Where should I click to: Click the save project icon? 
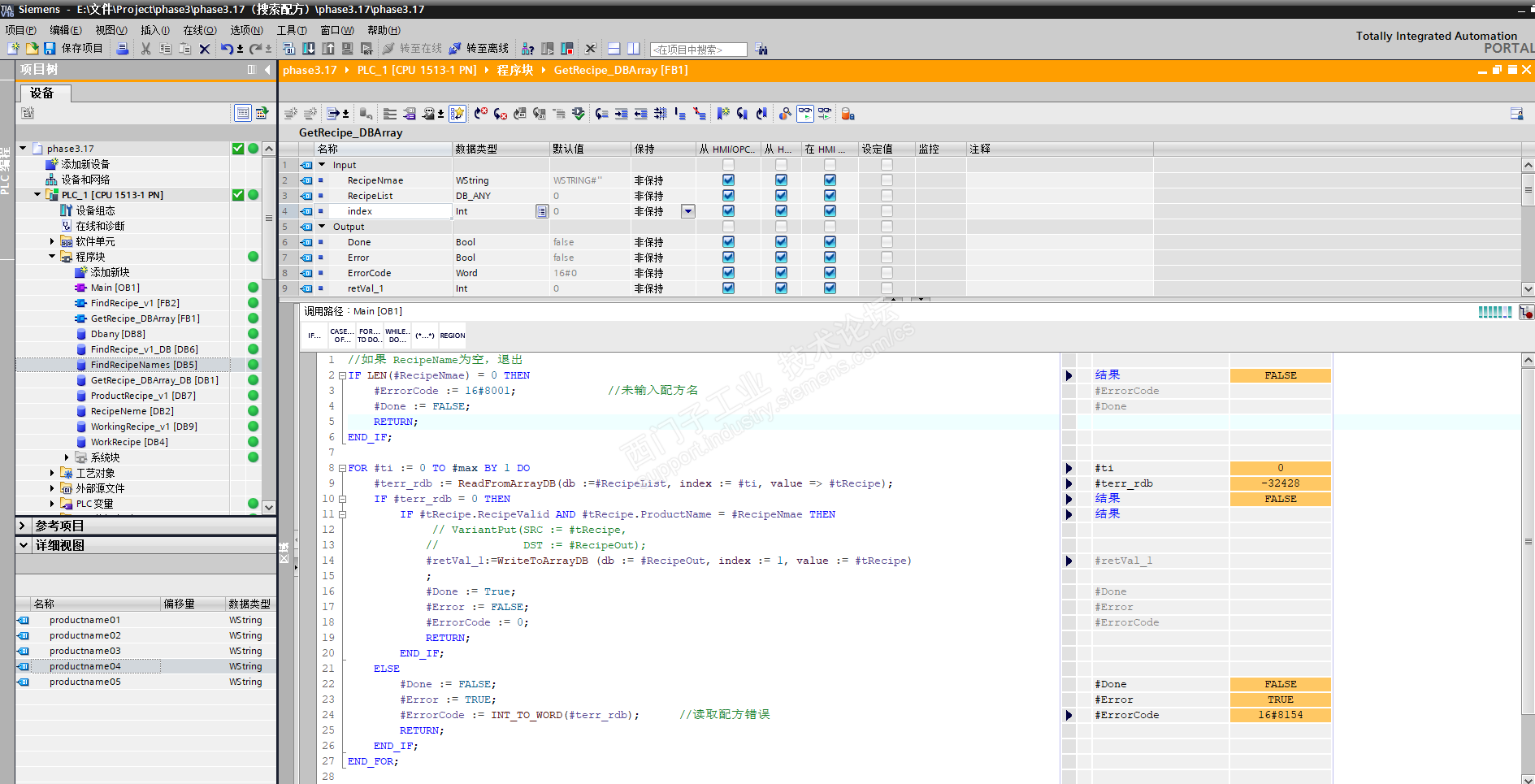click(50, 49)
